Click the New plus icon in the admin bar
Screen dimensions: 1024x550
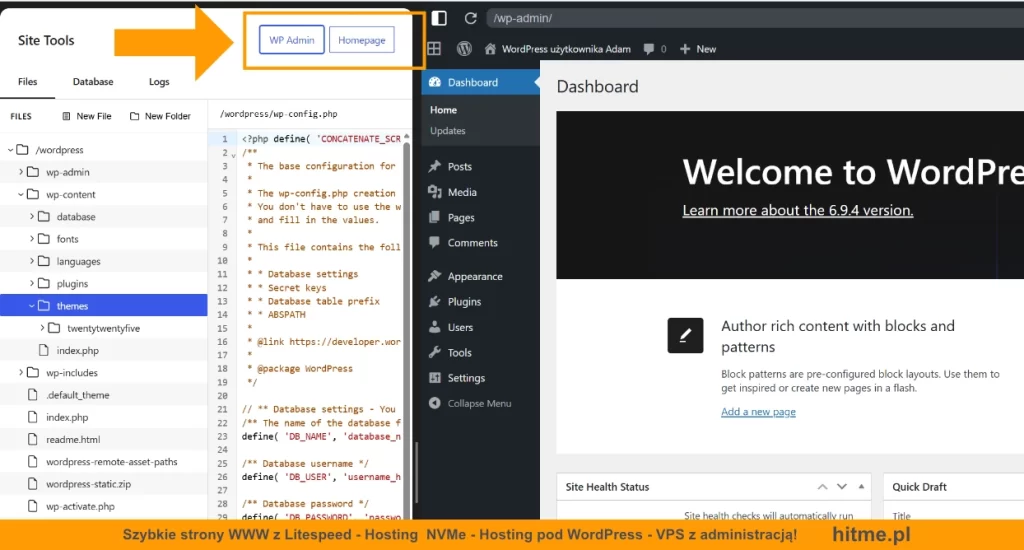pyautogui.click(x=685, y=49)
